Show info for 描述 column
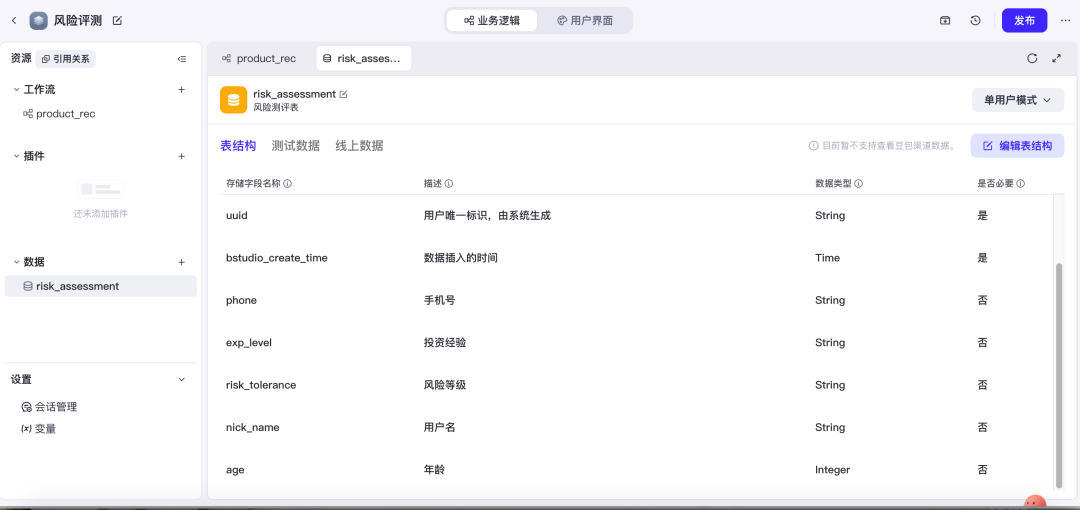 pyautogui.click(x=448, y=184)
